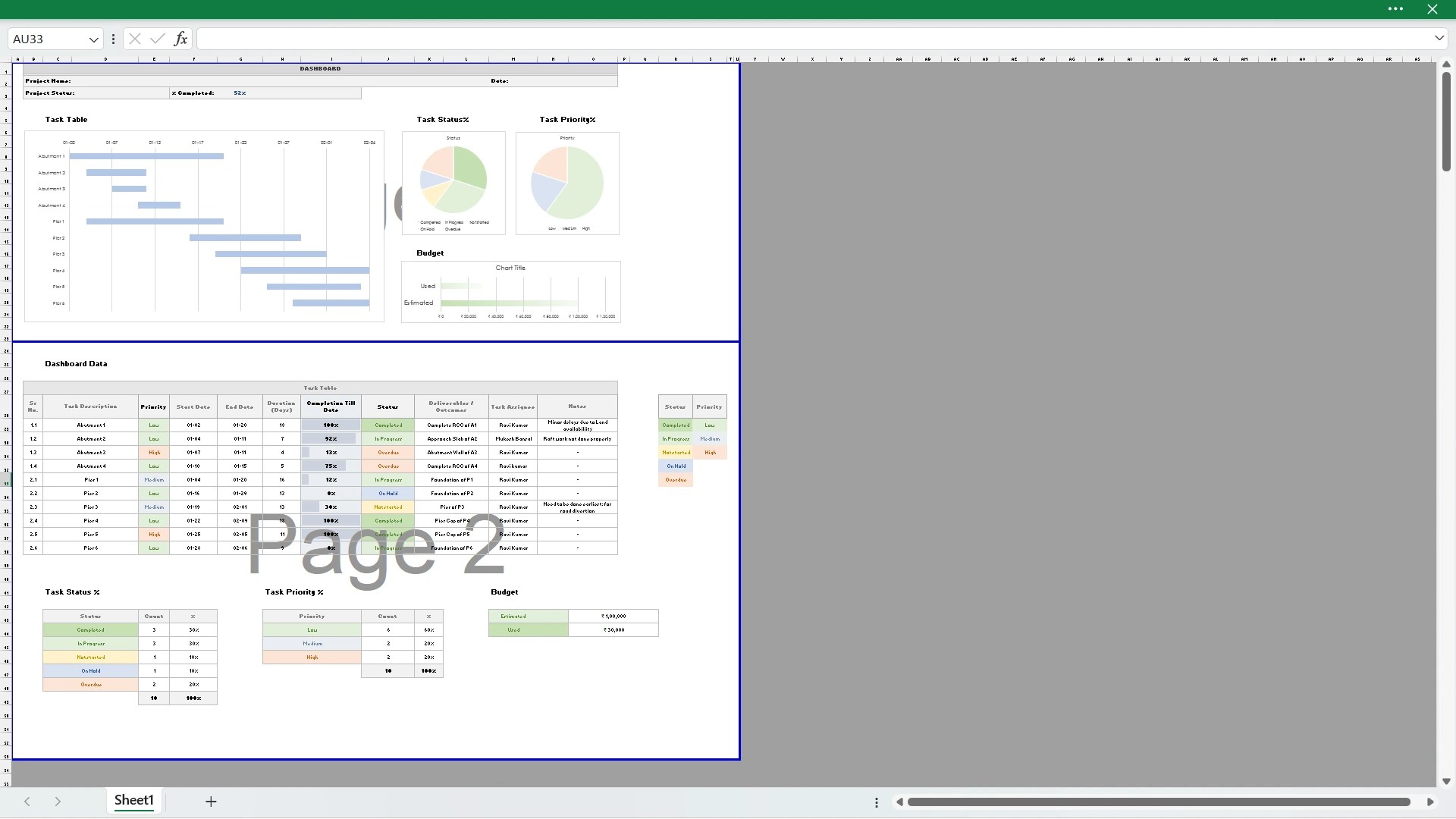This screenshot has width=1456, height=819.
Task: Click the Enter checkmark icon
Action: click(158, 39)
